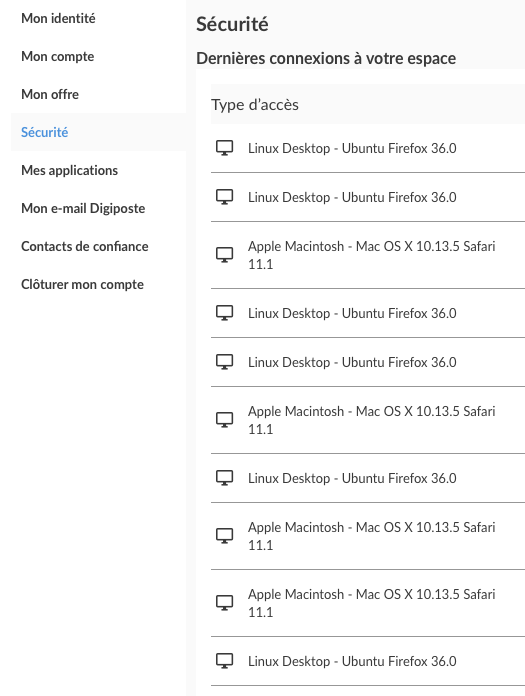Open the Mon identité section
The width and height of the screenshot is (525, 696).
[x=58, y=18]
